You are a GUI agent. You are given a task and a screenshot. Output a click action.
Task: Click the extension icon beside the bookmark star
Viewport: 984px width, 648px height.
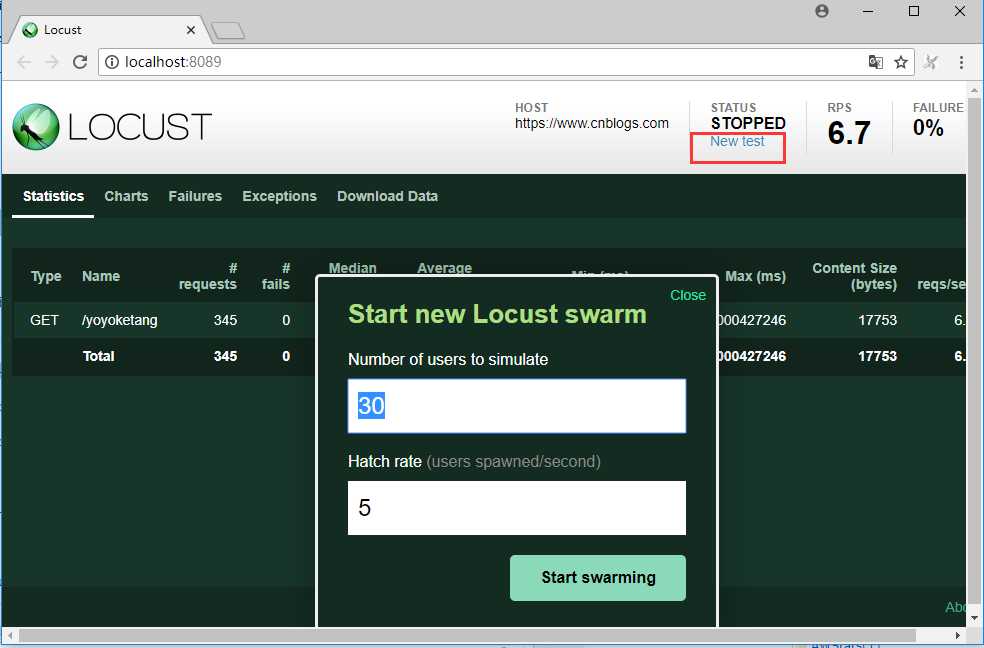931,62
